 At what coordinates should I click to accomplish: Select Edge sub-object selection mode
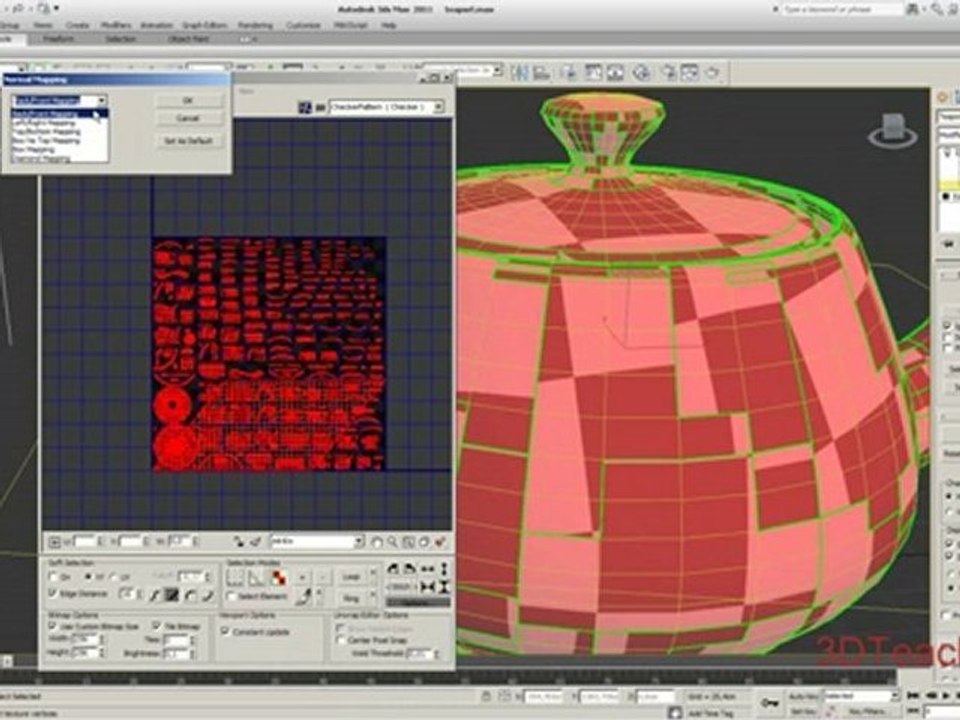pyautogui.click(x=256, y=577)
